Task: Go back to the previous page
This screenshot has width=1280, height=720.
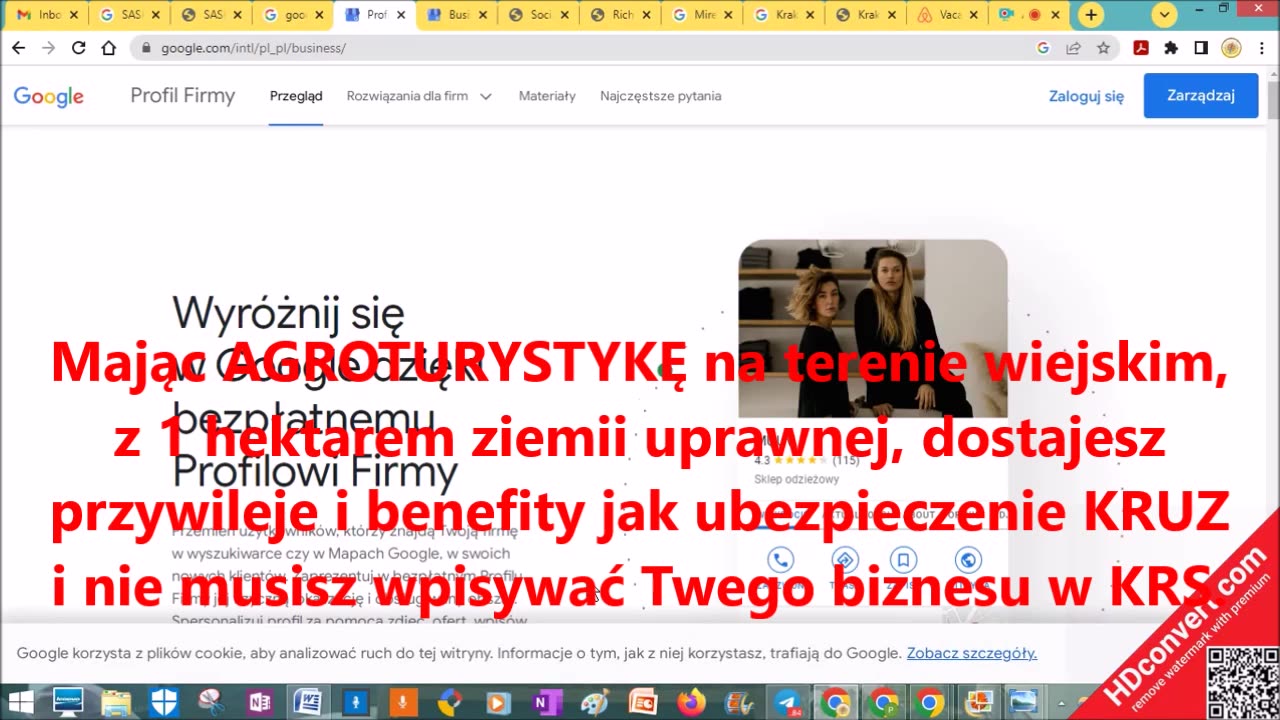Action: [18, 48]
